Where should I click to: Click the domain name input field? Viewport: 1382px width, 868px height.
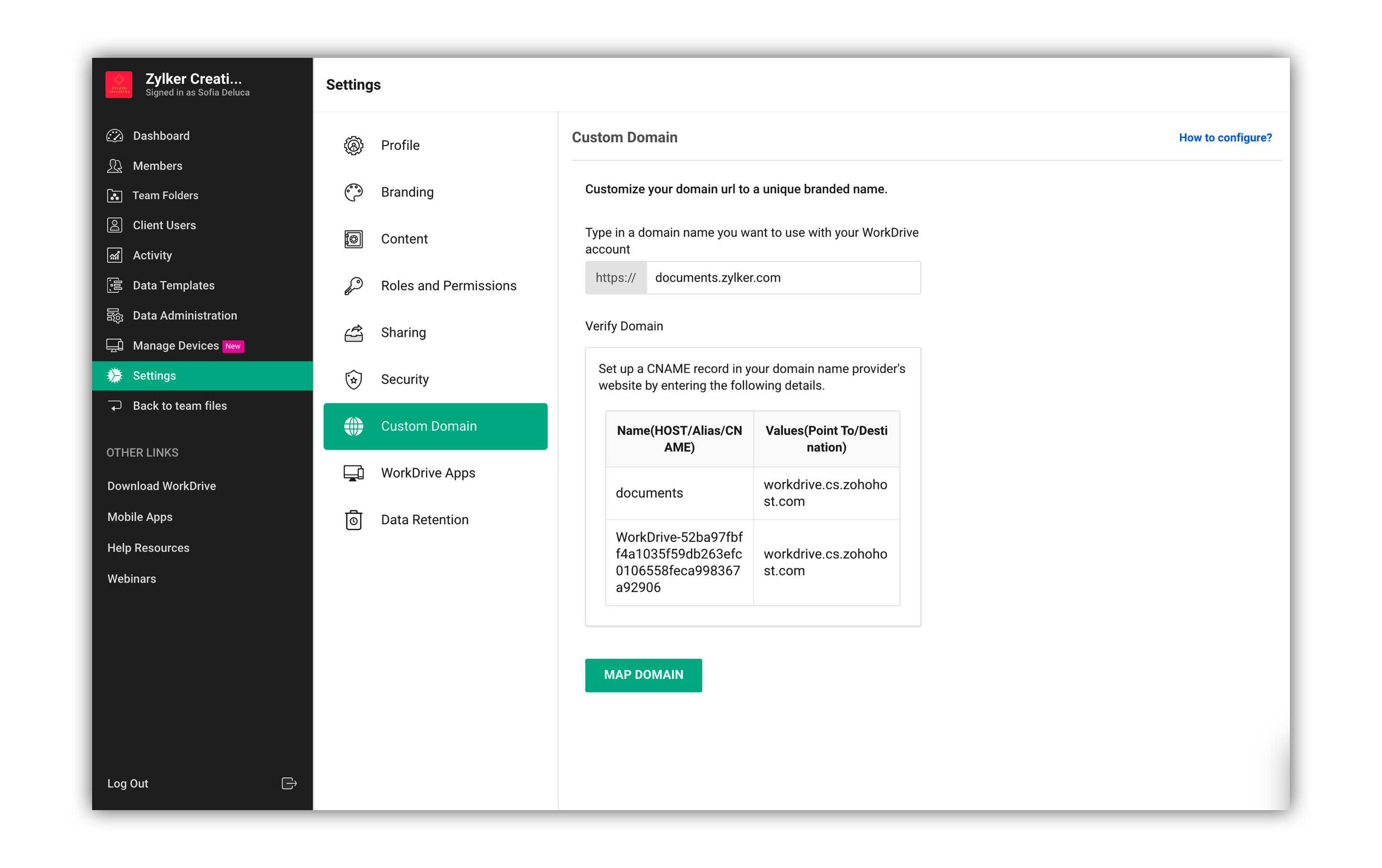coord(783,278)
